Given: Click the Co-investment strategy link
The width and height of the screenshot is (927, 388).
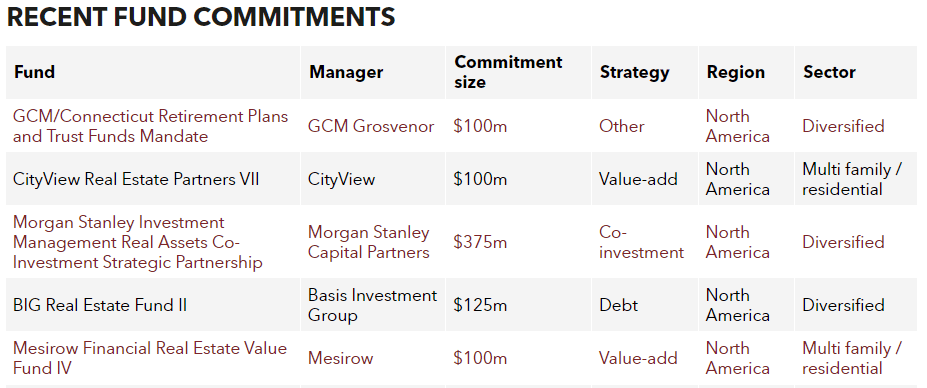Looking at the screenshot, I should point(641,242).
